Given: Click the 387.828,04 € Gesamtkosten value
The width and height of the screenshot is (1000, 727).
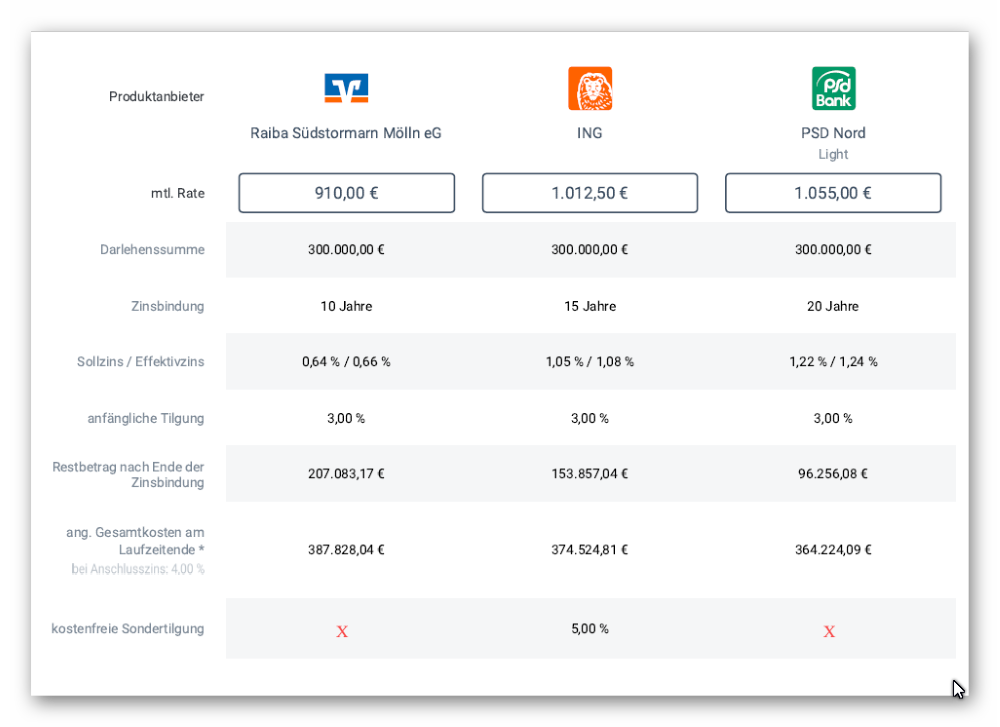Looking at the screenshot, I should pos(346,550).
